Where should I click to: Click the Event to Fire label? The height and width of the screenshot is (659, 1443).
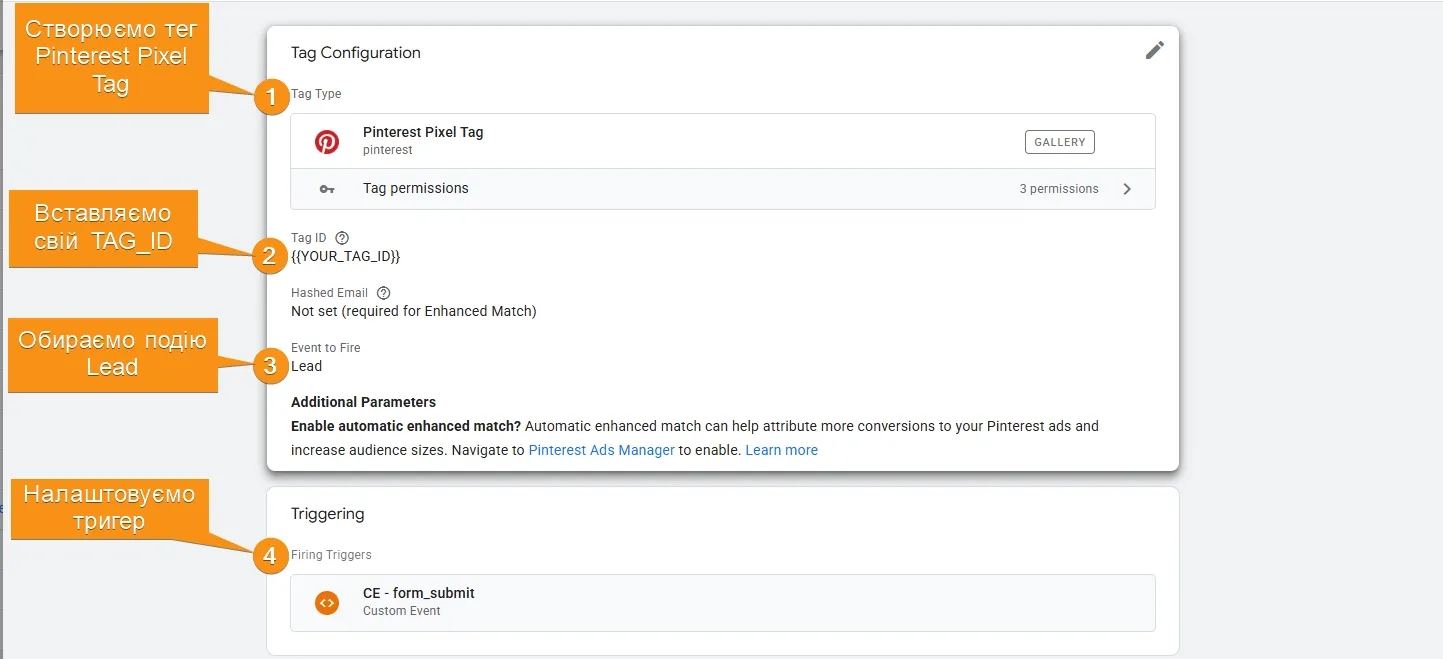[326, 348]
